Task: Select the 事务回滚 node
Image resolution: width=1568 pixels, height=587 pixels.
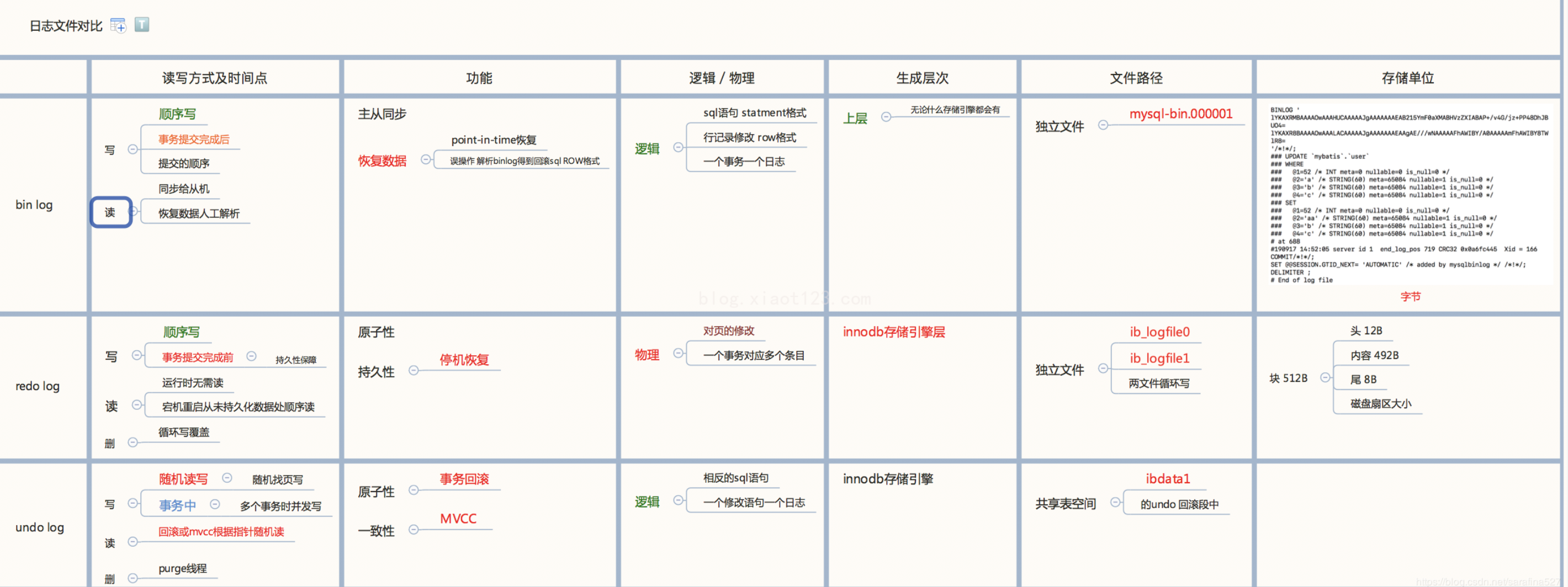Action: tap(464, 479)
